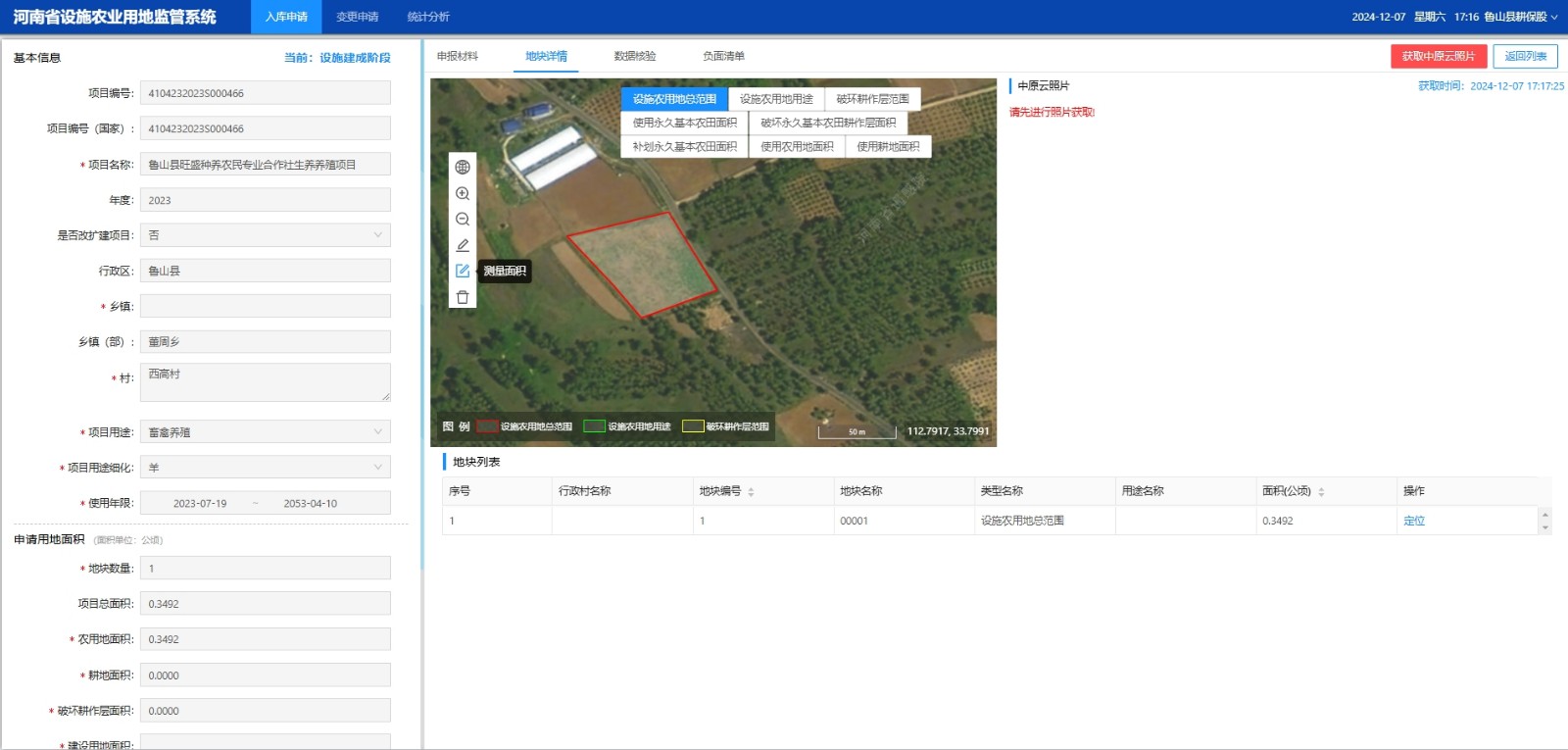Select the 破坏永久基本农田耕作层面积 button

(x=828, y=123)
